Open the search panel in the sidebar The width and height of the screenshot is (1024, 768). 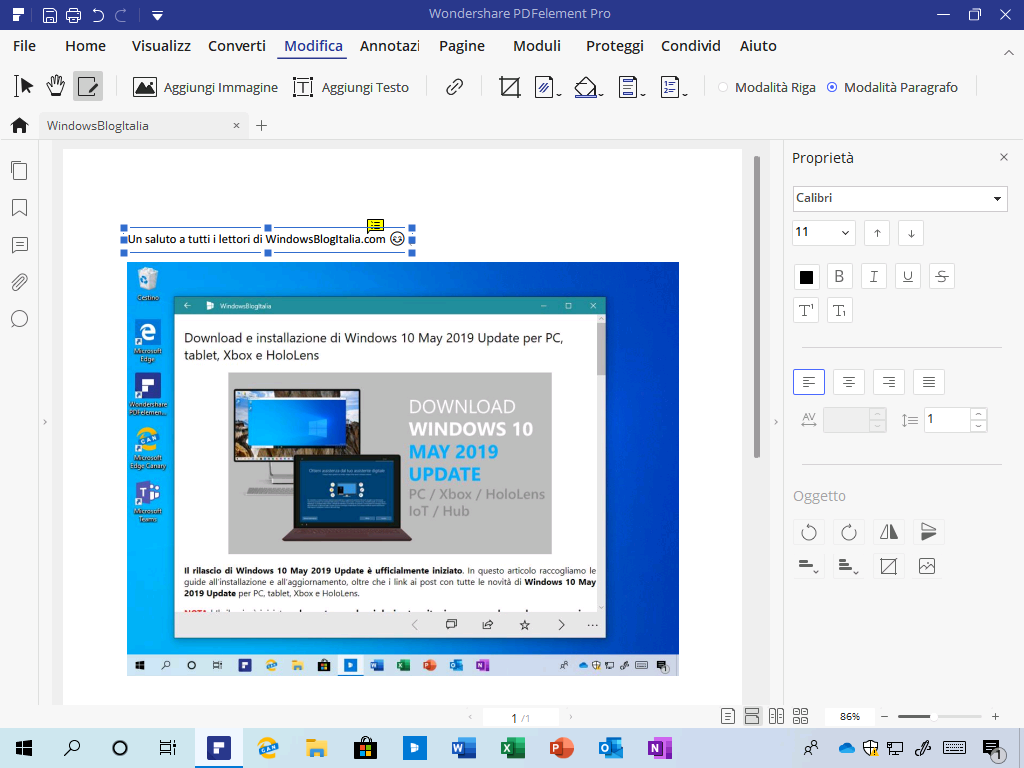[x=20, y=319]
